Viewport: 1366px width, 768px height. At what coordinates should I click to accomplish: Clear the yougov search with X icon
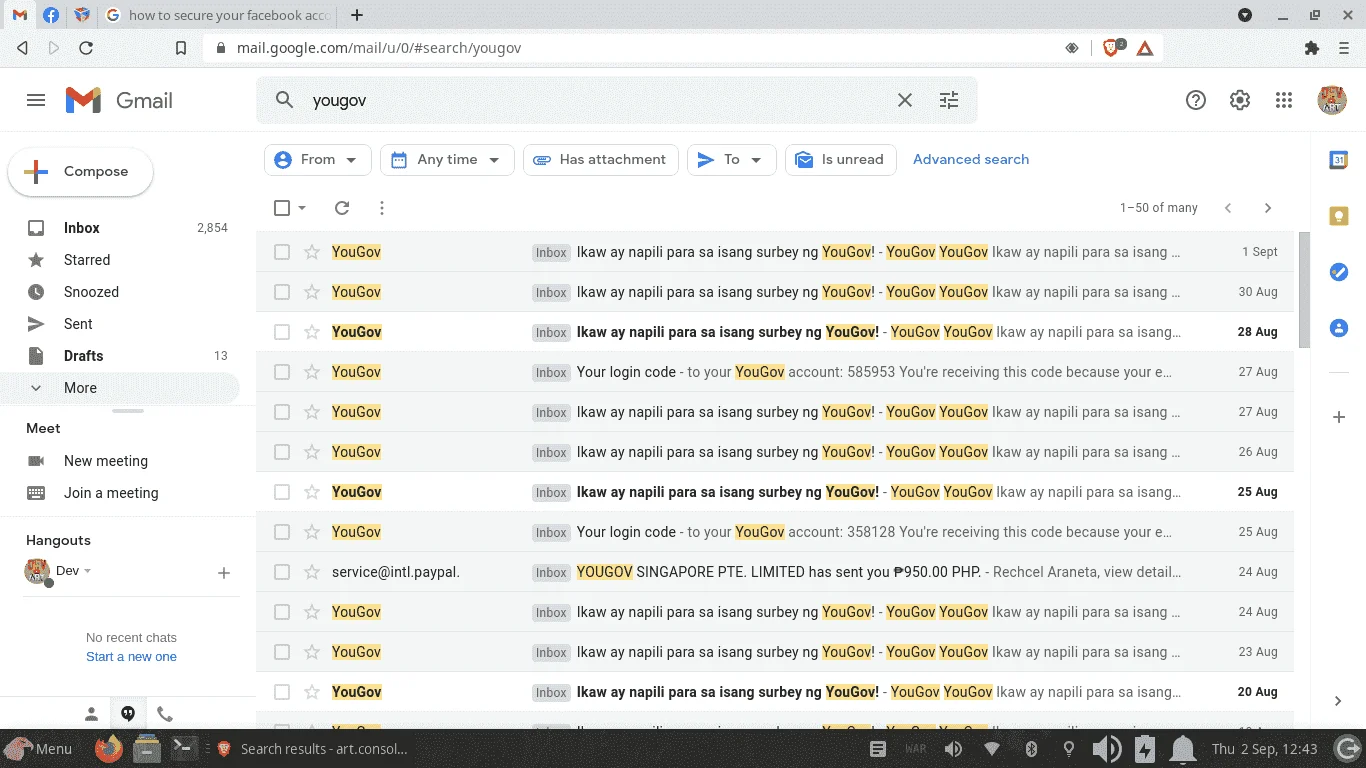tap(905, 100)
